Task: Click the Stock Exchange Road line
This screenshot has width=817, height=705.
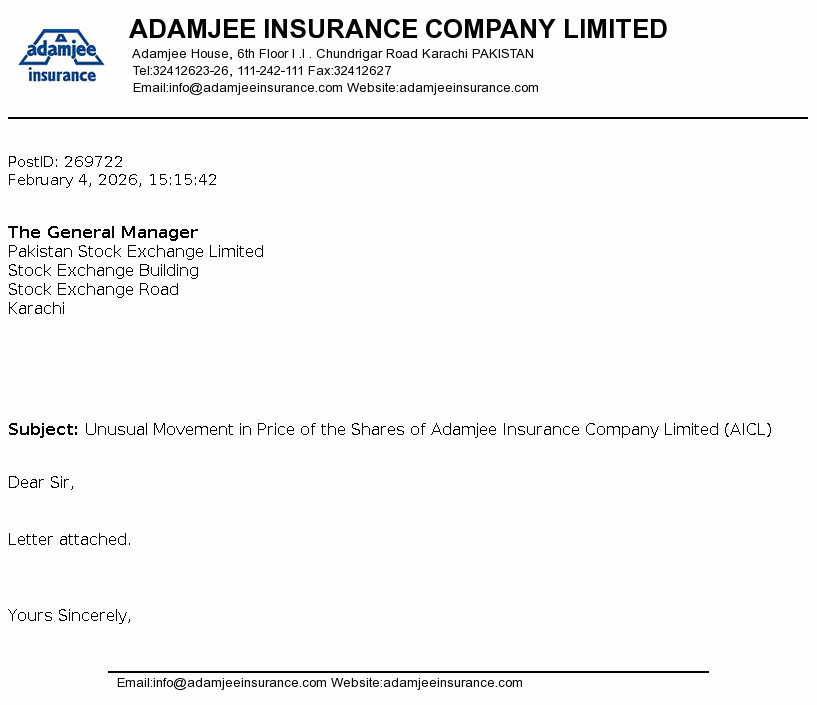Action: tap(94, 290)
